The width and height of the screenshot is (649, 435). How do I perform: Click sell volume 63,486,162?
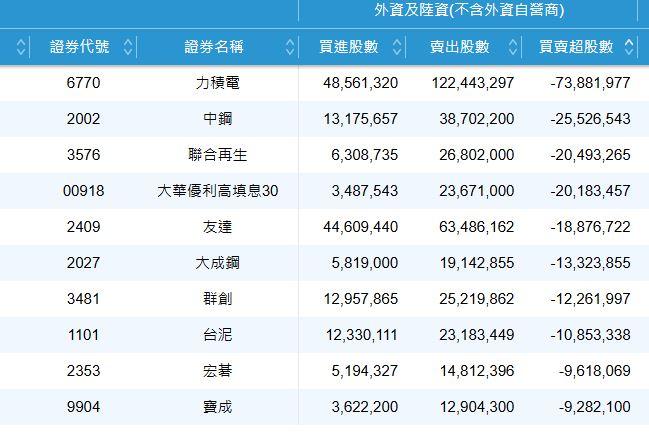coord(476,227)
